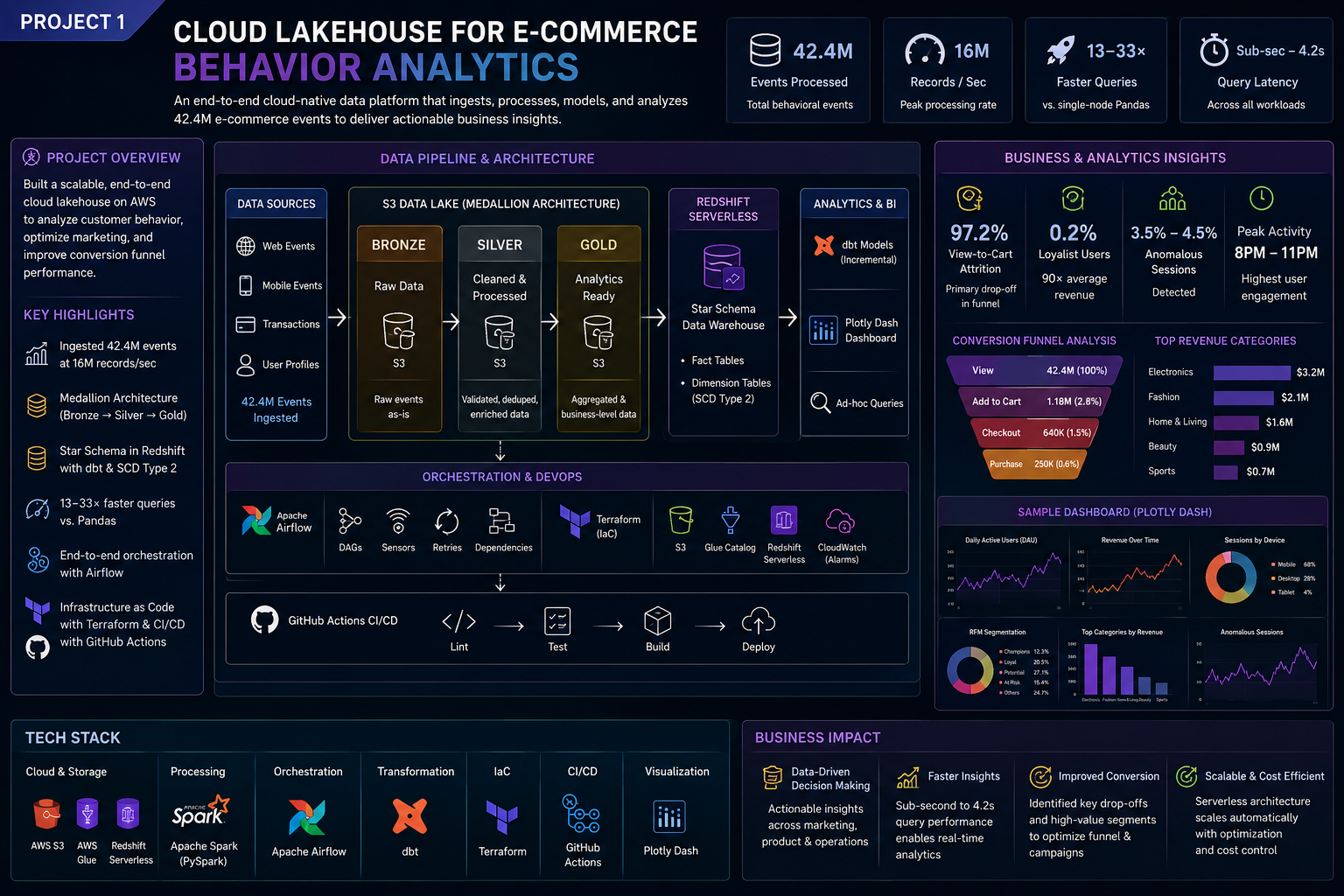
Task: Click the Electronics revenue bar
Action: 1252,373
